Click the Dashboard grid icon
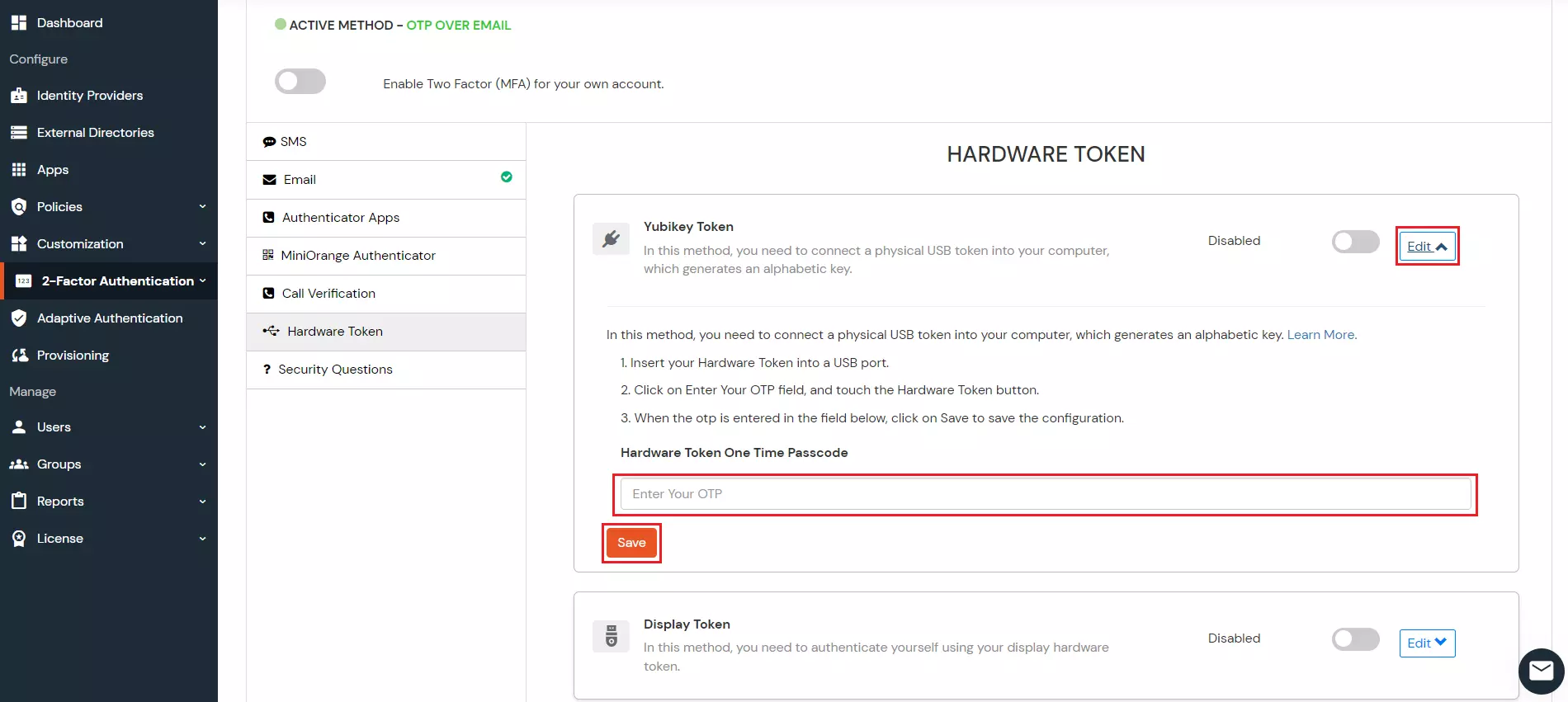The image size is (1568, 702). (x=19, y=23)
